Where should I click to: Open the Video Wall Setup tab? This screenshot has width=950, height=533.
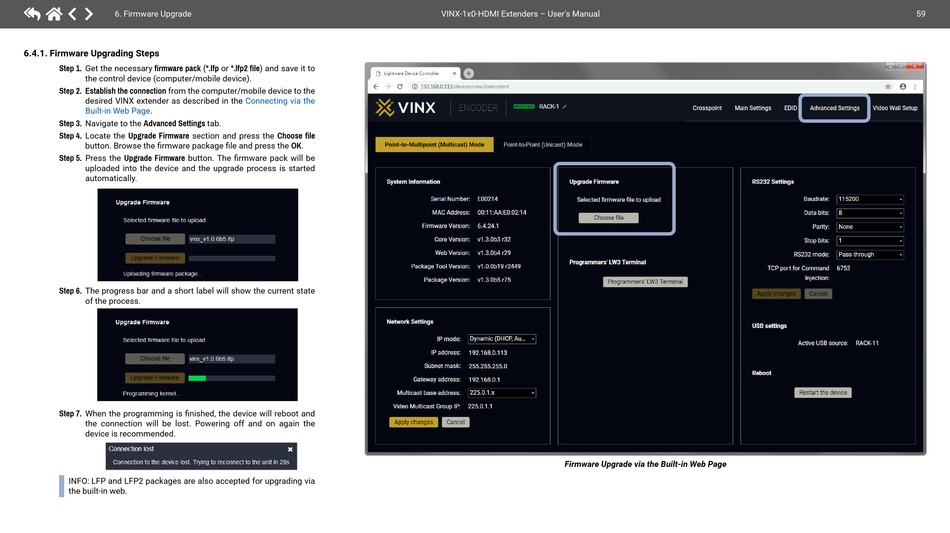coord(895,108)
